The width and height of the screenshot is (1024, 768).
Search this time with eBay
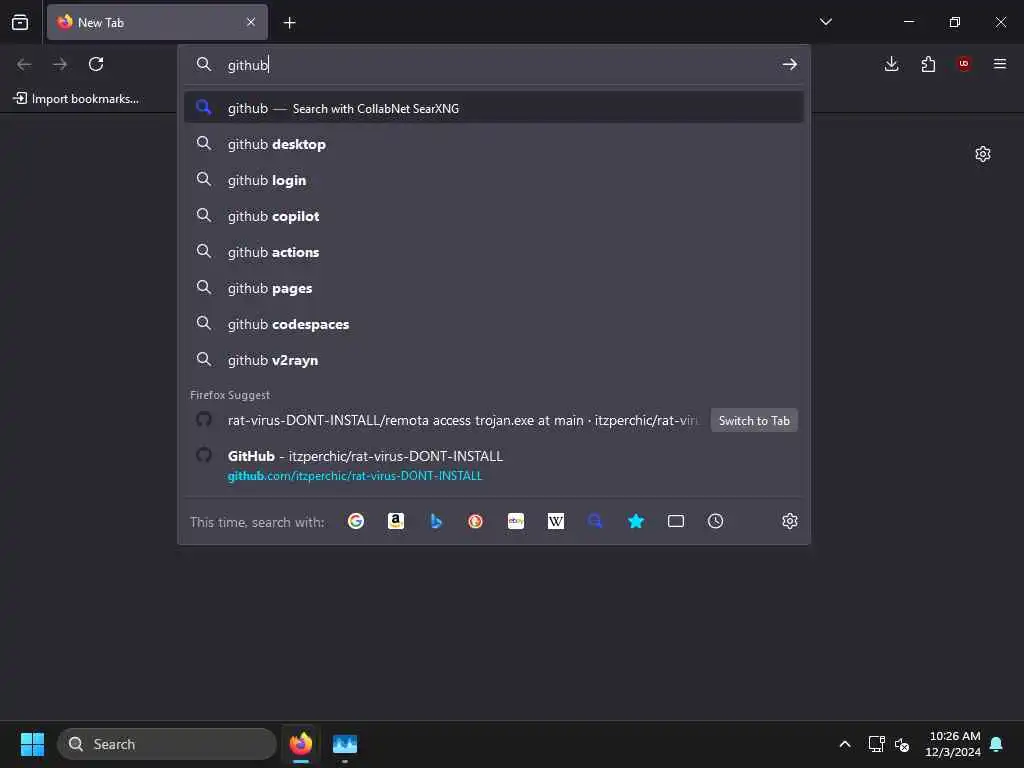[x=516, y=520]
